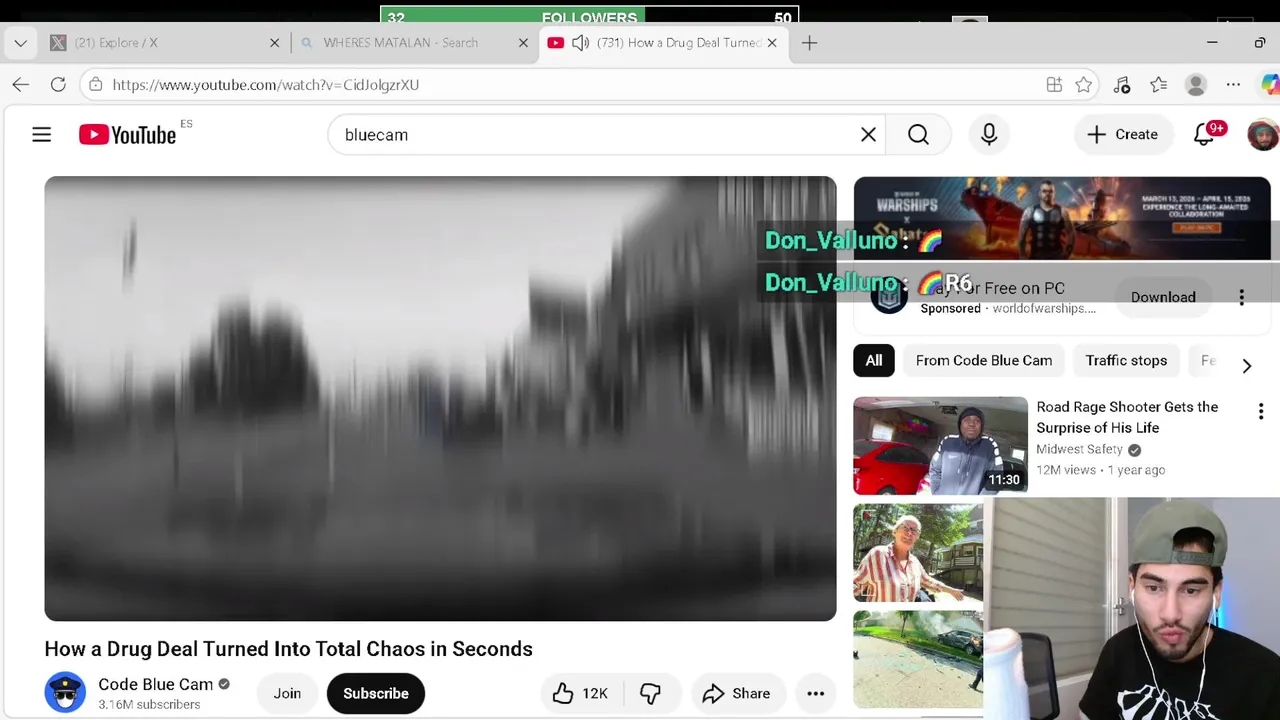Open YouTube notifications bell
1280x720 pixels.
tap(1205, 134)
